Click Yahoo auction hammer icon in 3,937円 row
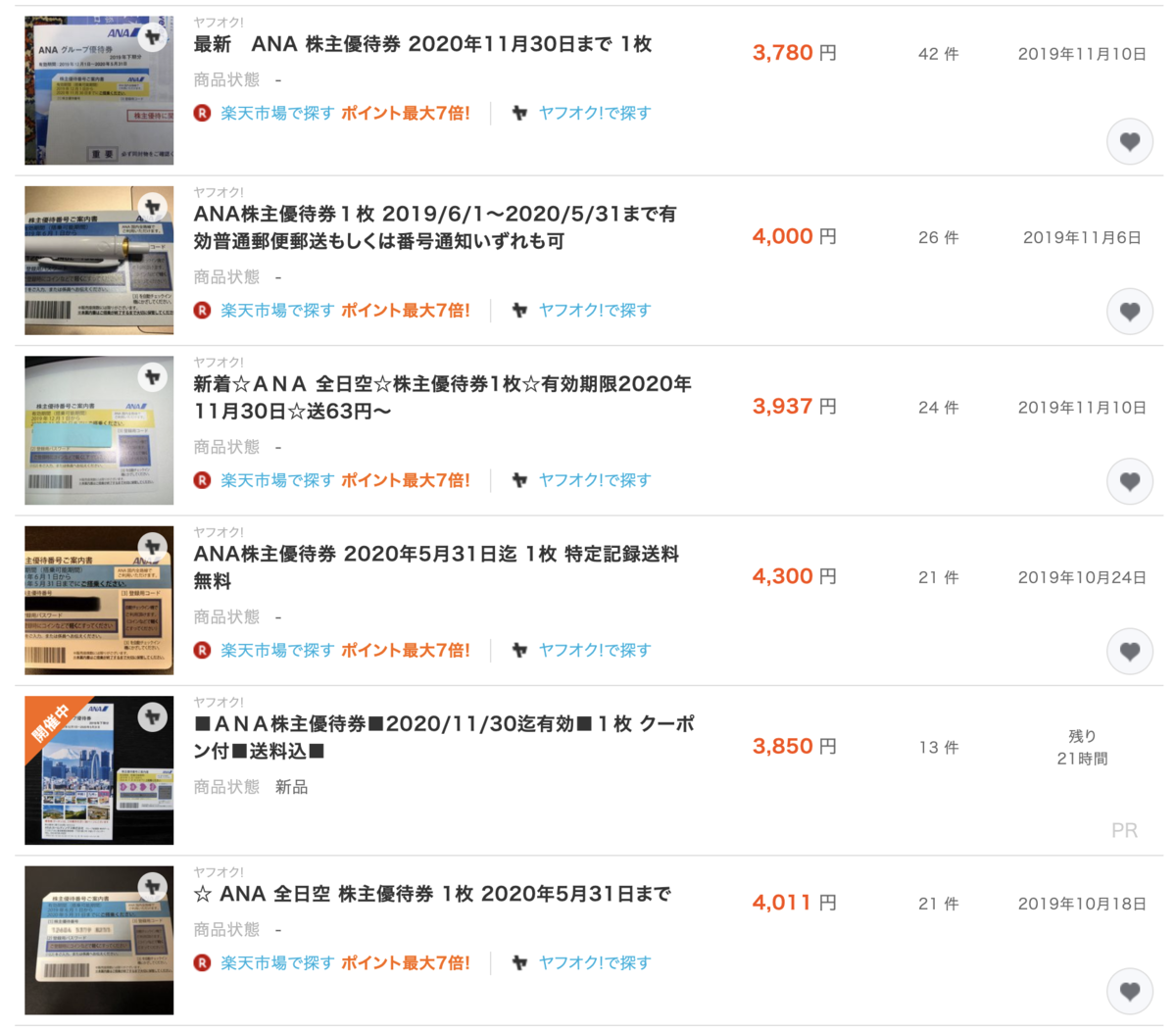The height and width of the screenshot is (1031, 1176). click(x=519, y=480)
